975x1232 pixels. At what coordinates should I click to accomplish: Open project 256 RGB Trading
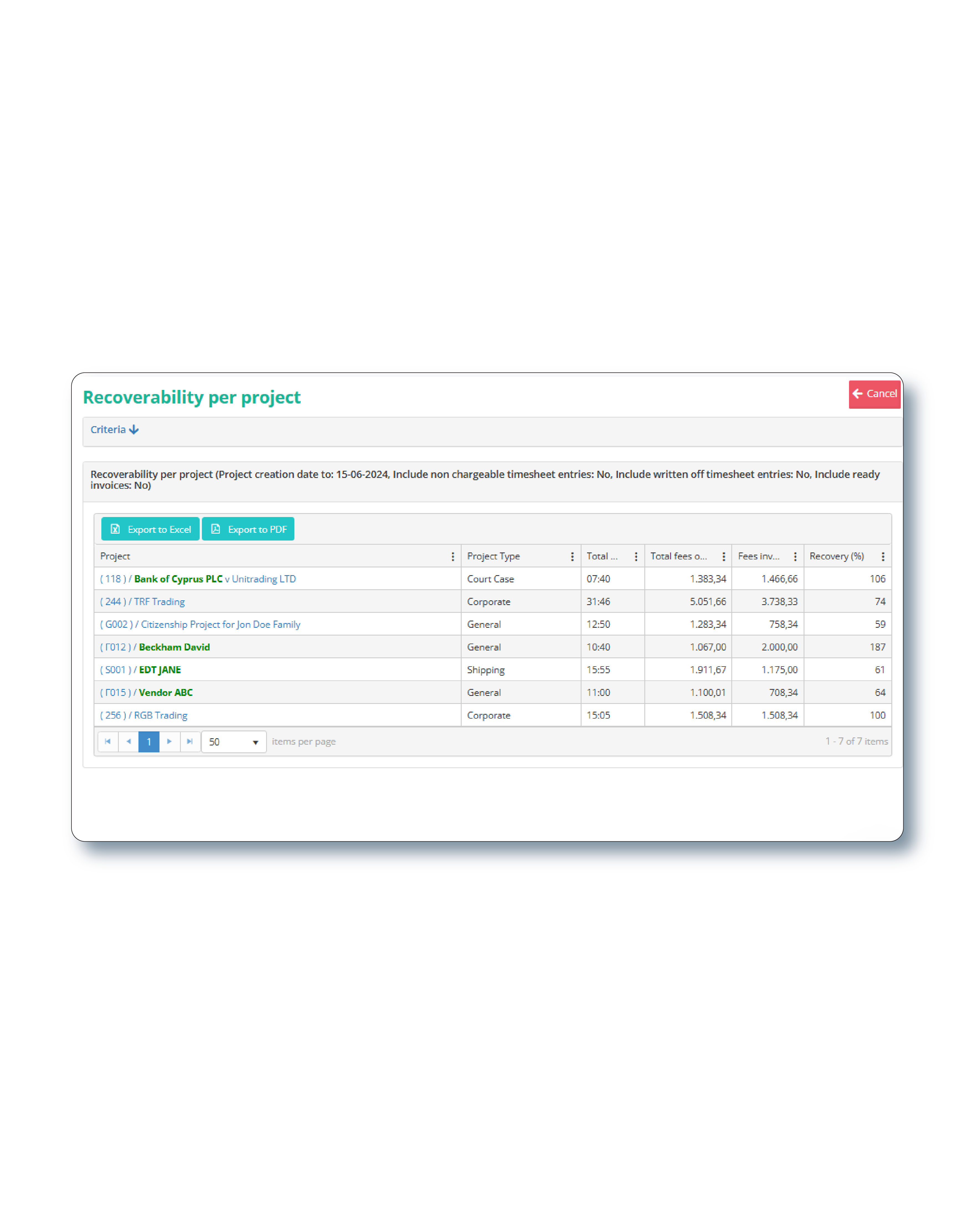pyautogui.click(x=144, y=715)
